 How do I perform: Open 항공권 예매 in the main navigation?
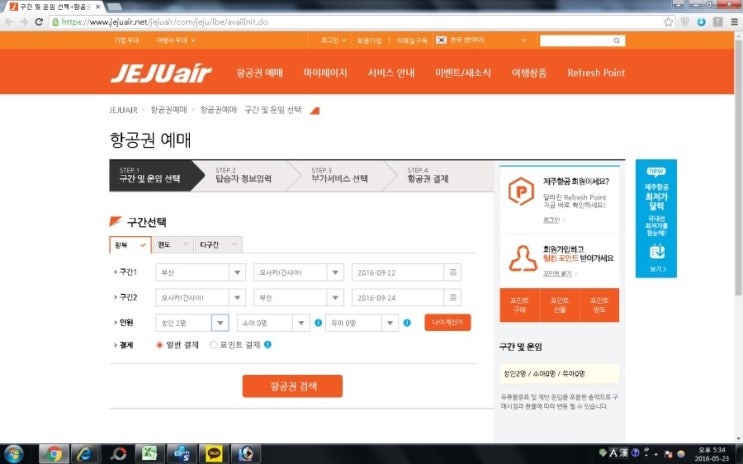pyautogui.click(x=260, y=73)
